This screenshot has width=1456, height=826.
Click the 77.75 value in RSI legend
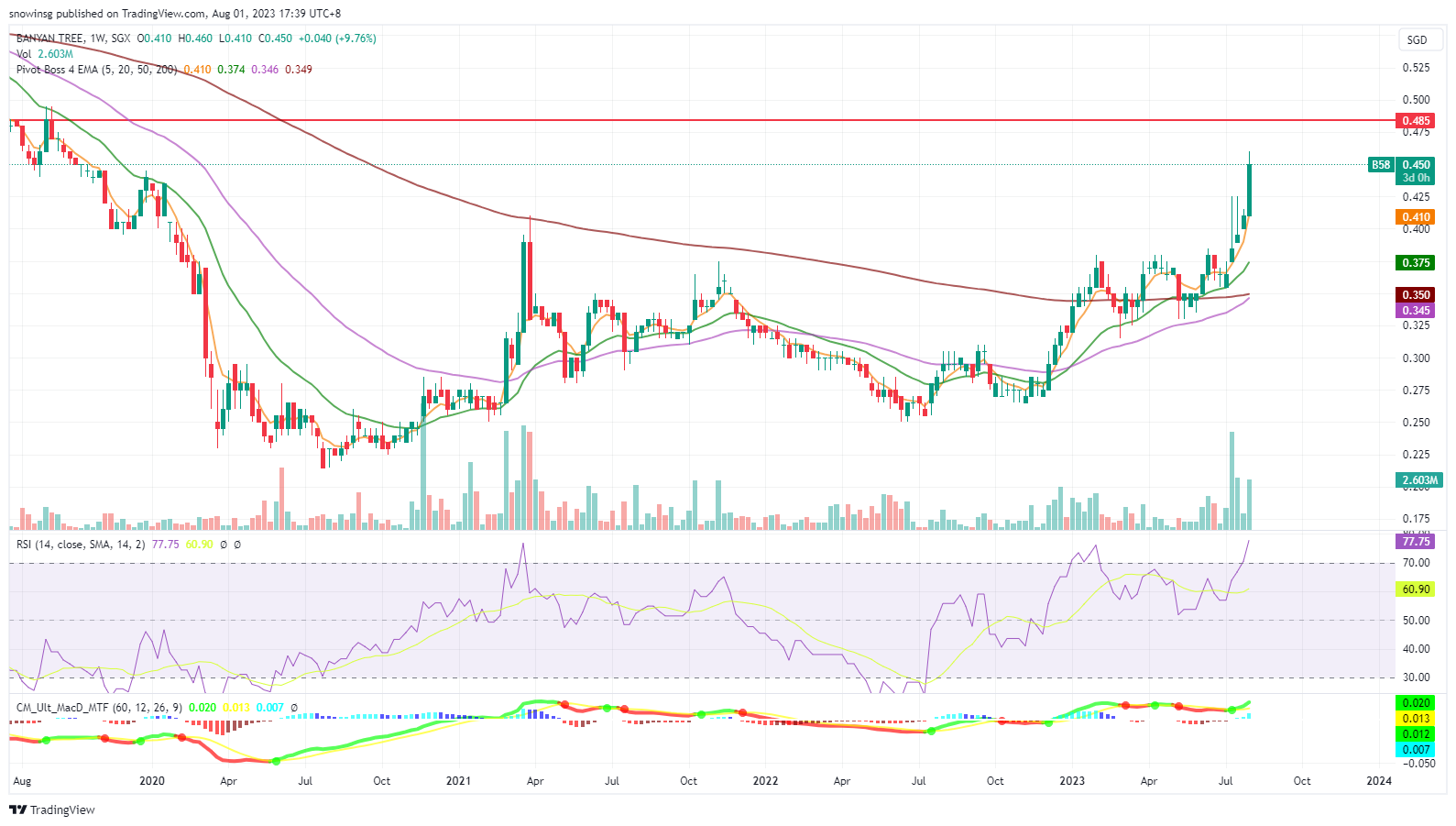(x=165, y=545)
